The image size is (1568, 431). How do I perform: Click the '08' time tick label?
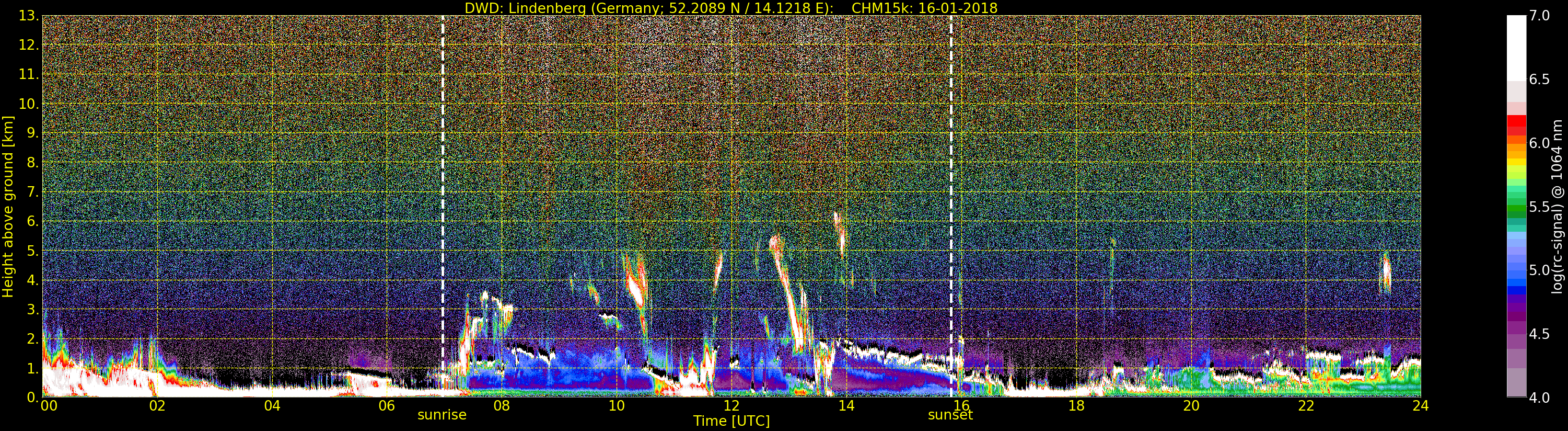502,405
